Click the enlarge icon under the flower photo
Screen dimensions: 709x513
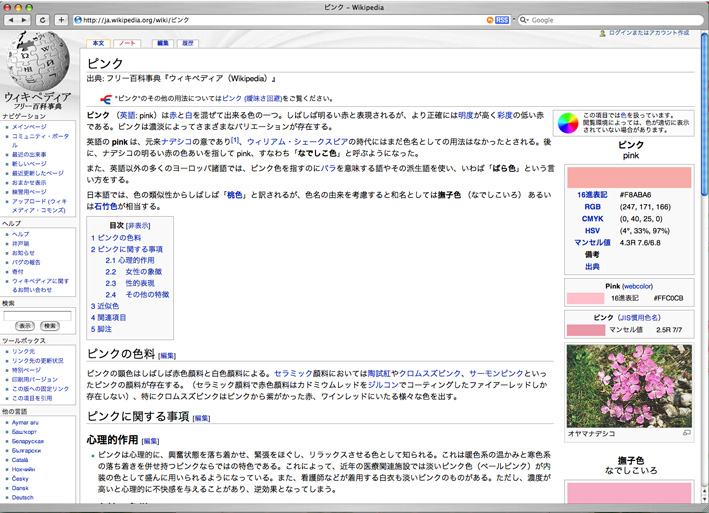[687, 433]
